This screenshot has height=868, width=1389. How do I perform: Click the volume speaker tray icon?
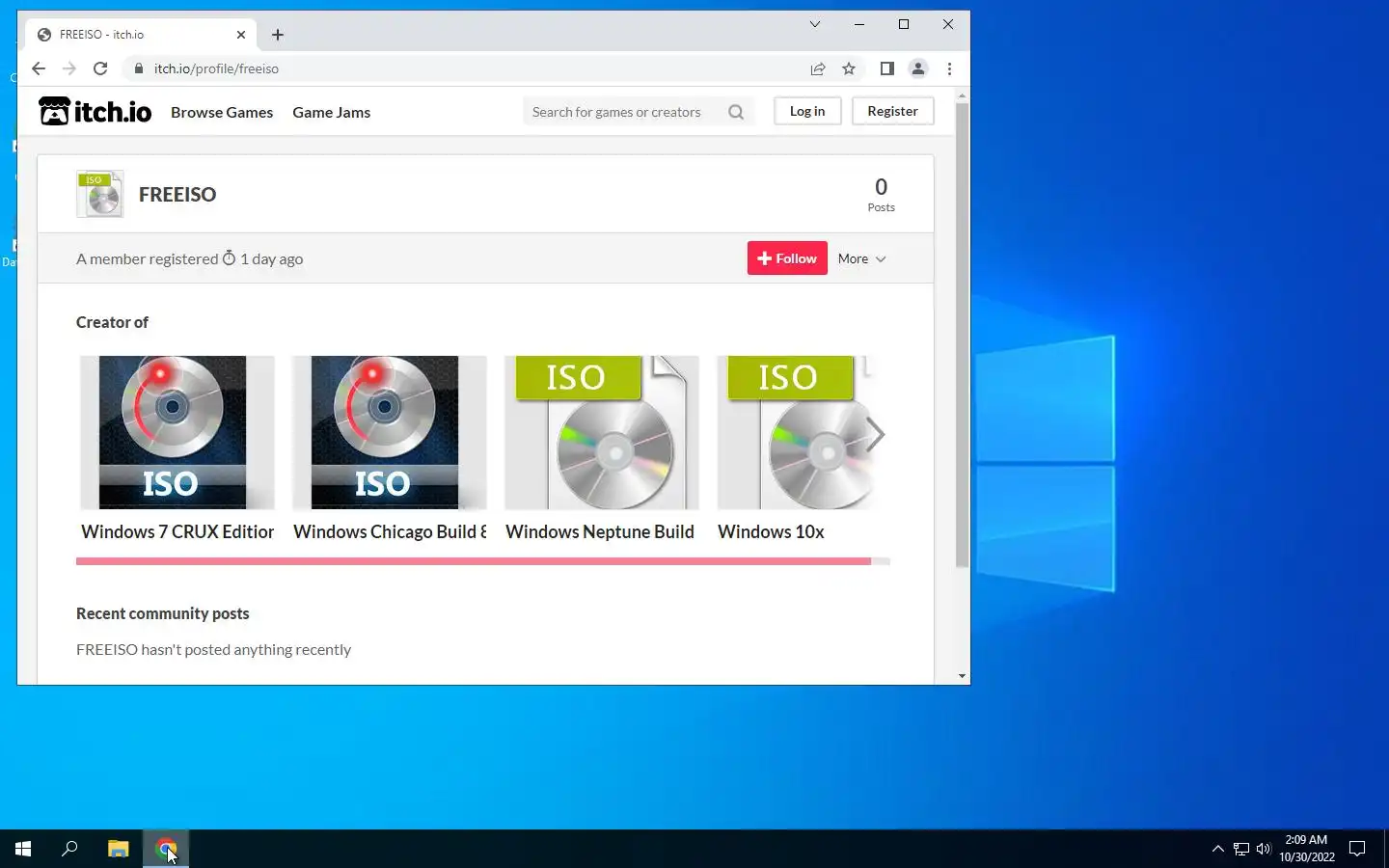coord(1264,849)
